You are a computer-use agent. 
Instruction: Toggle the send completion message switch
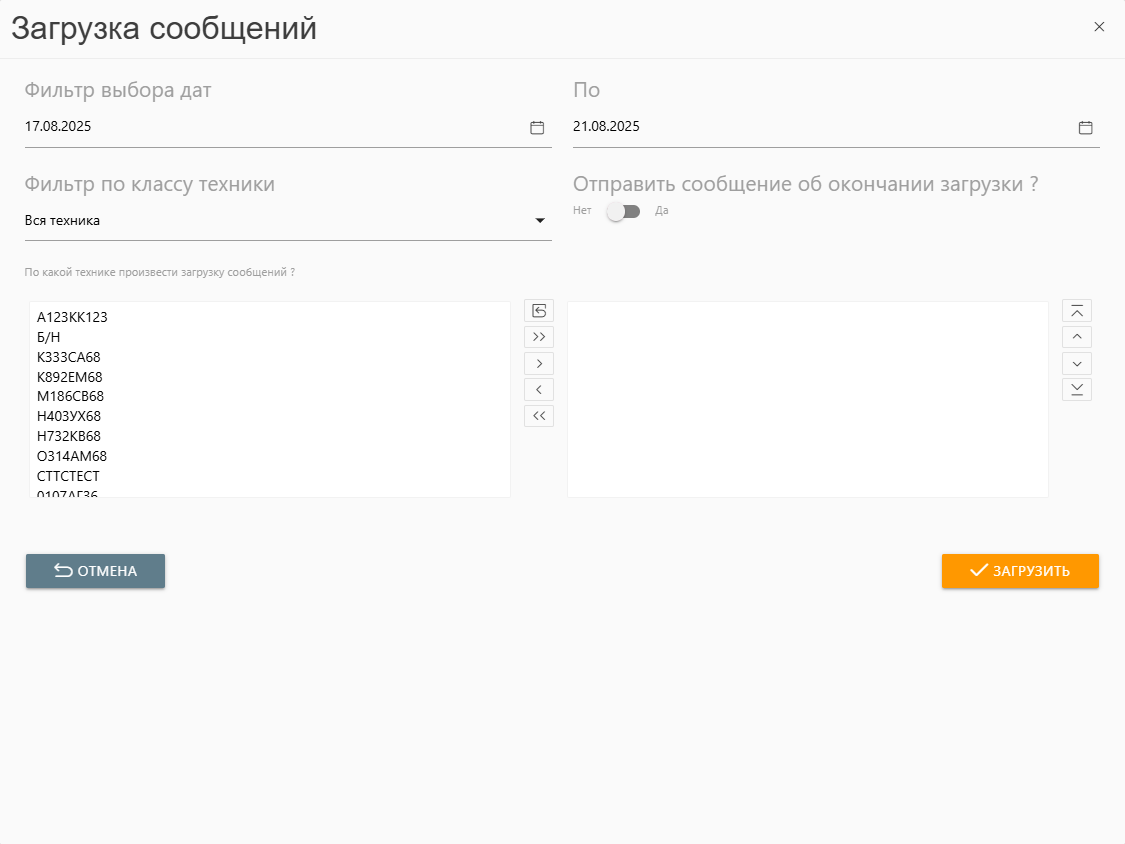pyautogui.click(x=623, y=211)
